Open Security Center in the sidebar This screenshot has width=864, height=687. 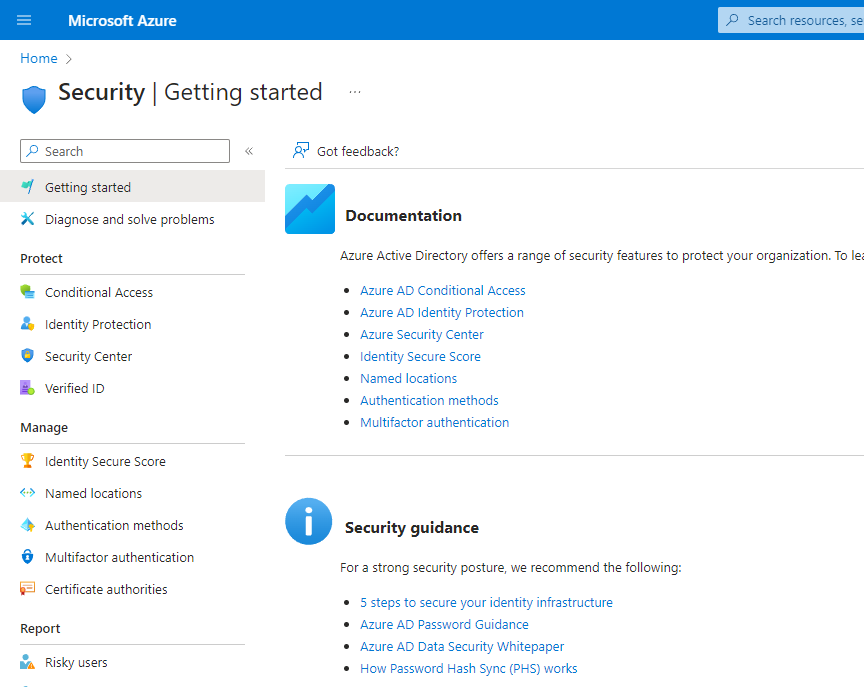tap(132, 356)
